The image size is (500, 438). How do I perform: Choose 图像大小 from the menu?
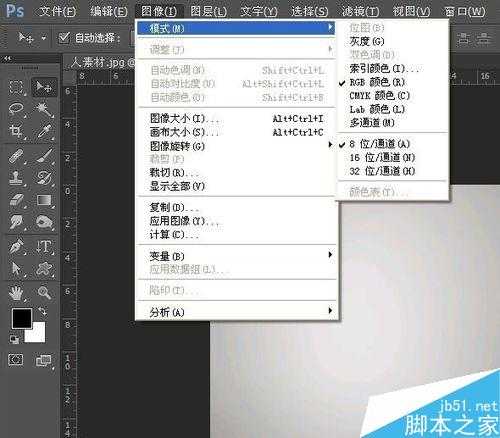[236, 118]
